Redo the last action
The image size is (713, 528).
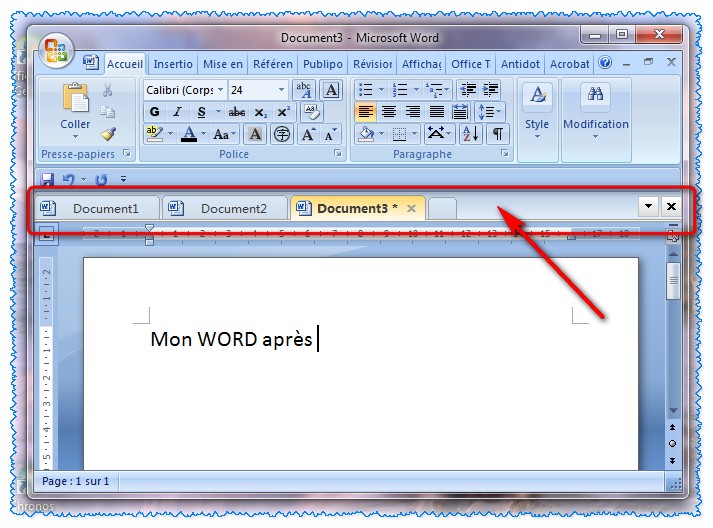(x=101, y=179)
